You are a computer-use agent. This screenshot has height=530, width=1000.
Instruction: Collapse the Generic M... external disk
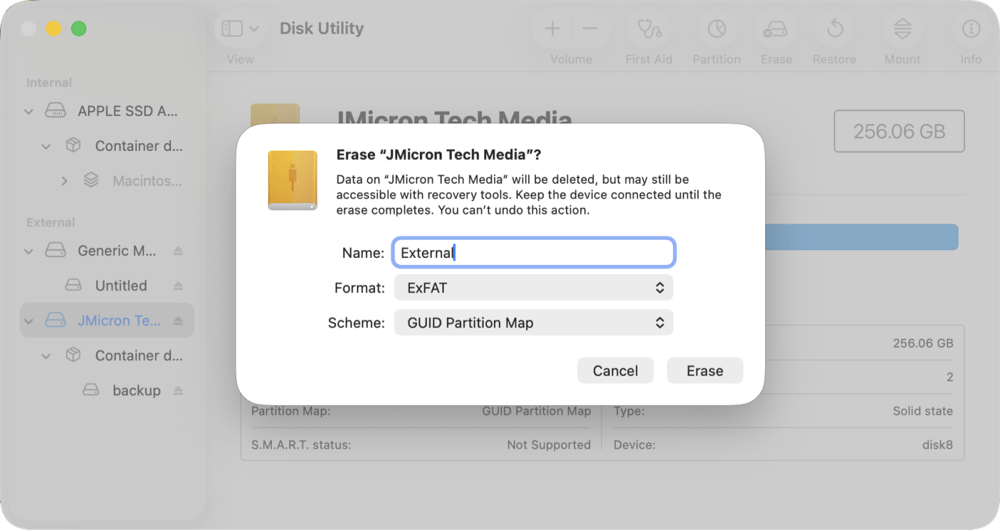pyautogui.click(x=29, y=251)
